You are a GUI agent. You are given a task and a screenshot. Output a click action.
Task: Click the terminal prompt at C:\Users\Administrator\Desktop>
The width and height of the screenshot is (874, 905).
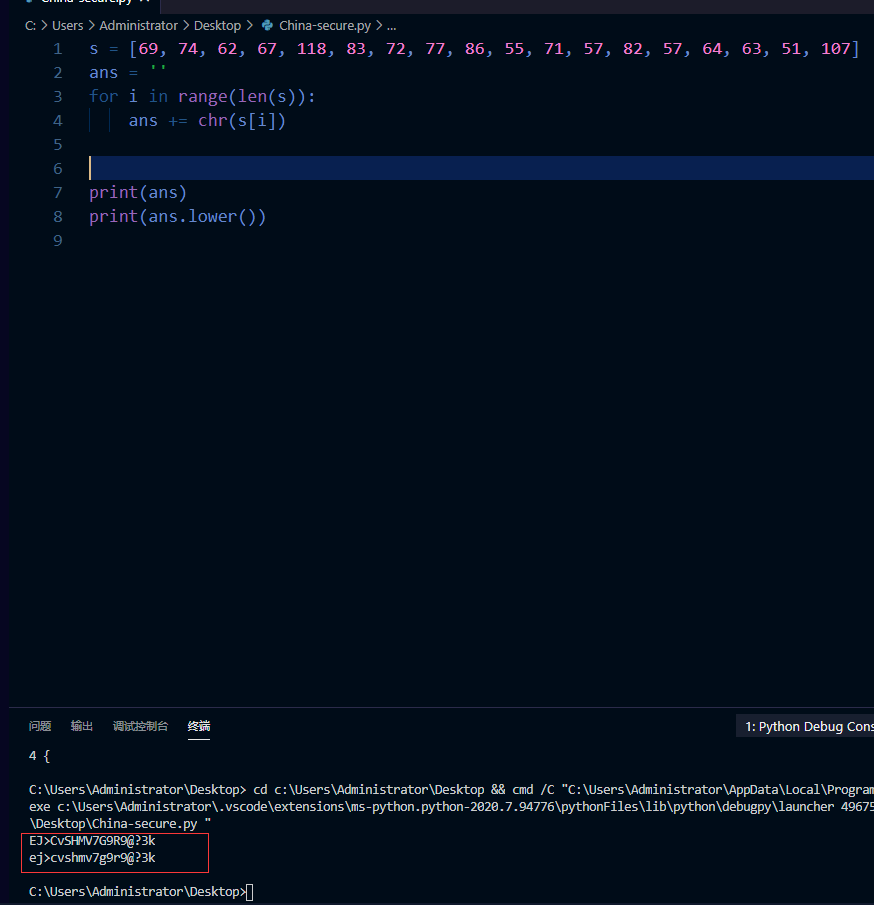tap(137, 892)
